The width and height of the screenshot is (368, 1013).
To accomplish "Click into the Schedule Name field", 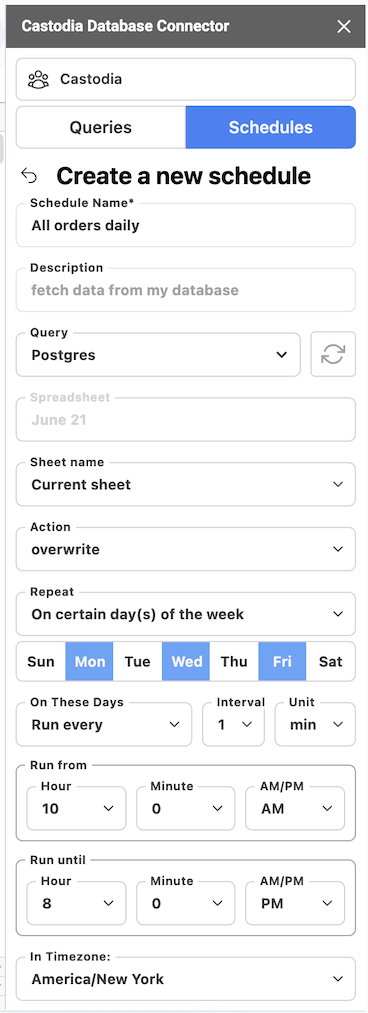I will [x=186, y=225].
